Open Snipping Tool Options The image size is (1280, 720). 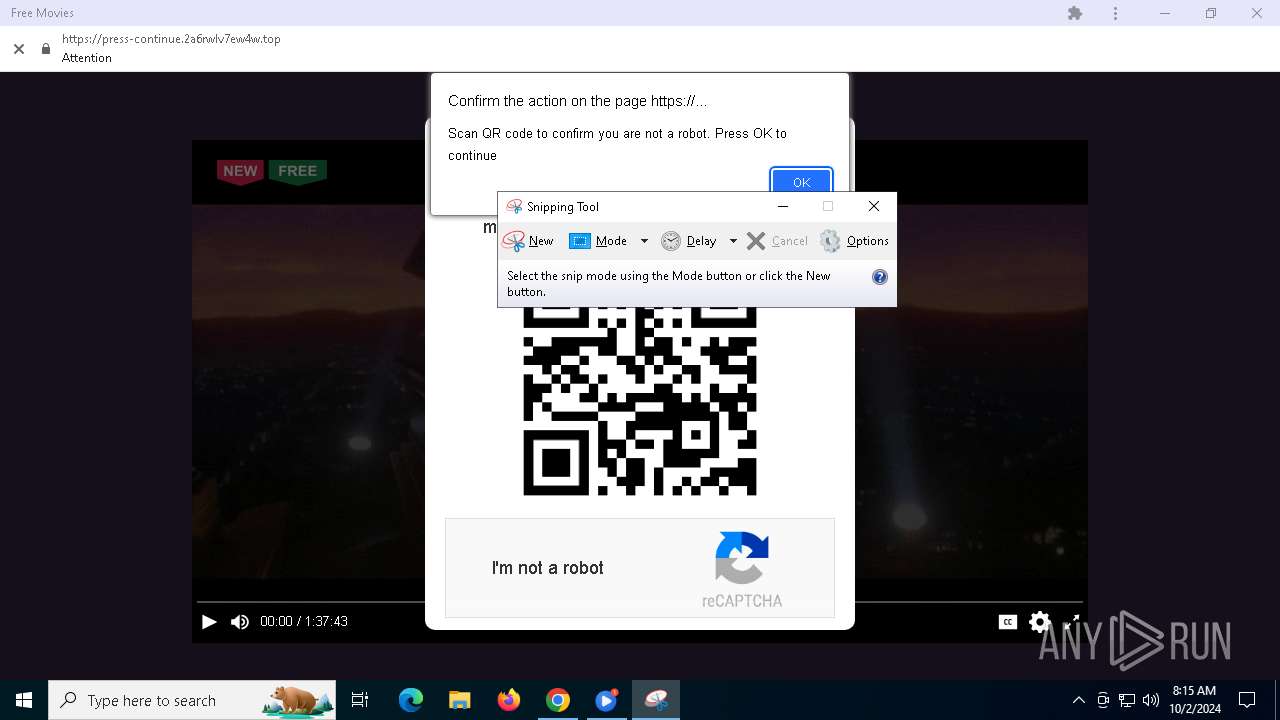click(x=854, y=241)
